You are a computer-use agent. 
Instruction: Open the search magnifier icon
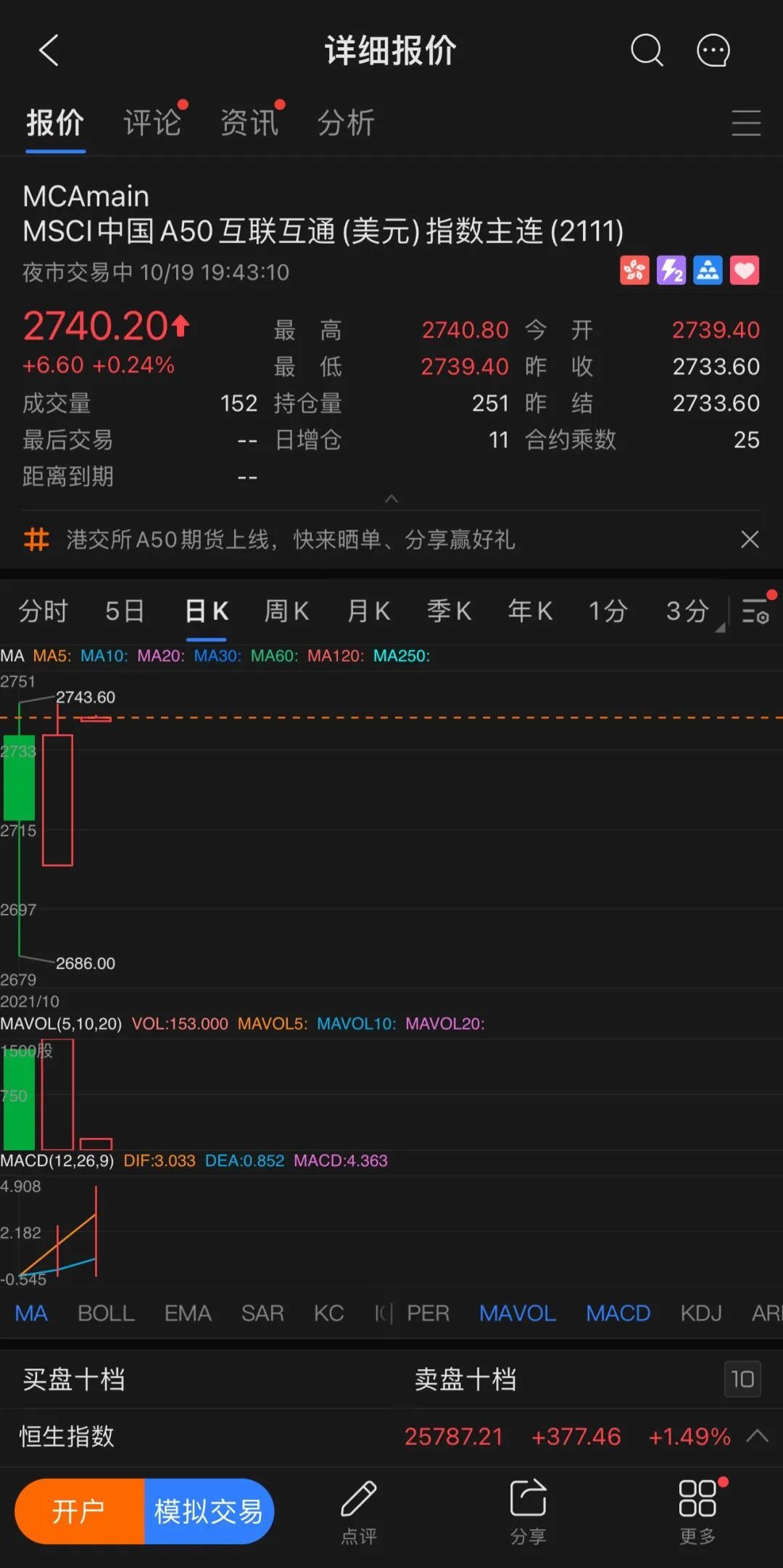pos(646,51)
